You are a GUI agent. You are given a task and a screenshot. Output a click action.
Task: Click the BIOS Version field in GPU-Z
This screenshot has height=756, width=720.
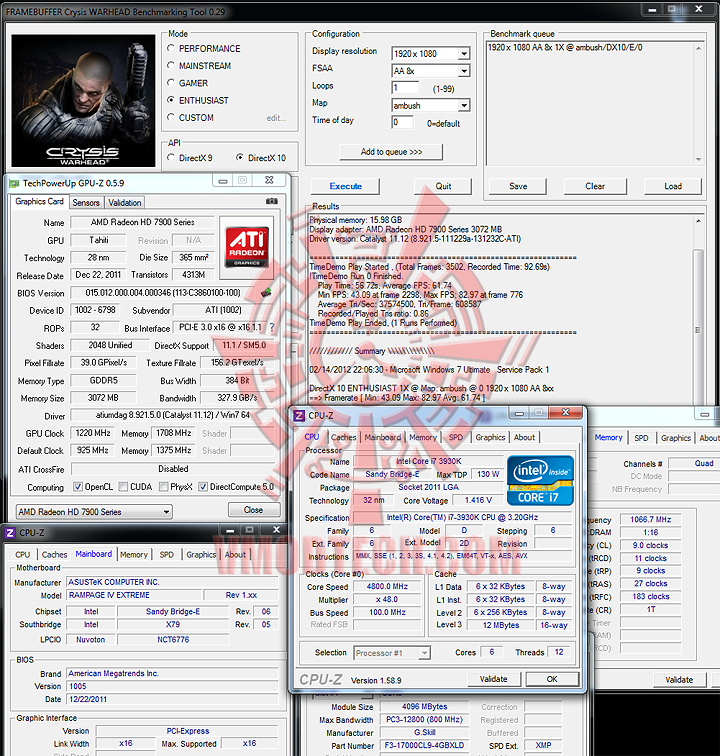163,293
